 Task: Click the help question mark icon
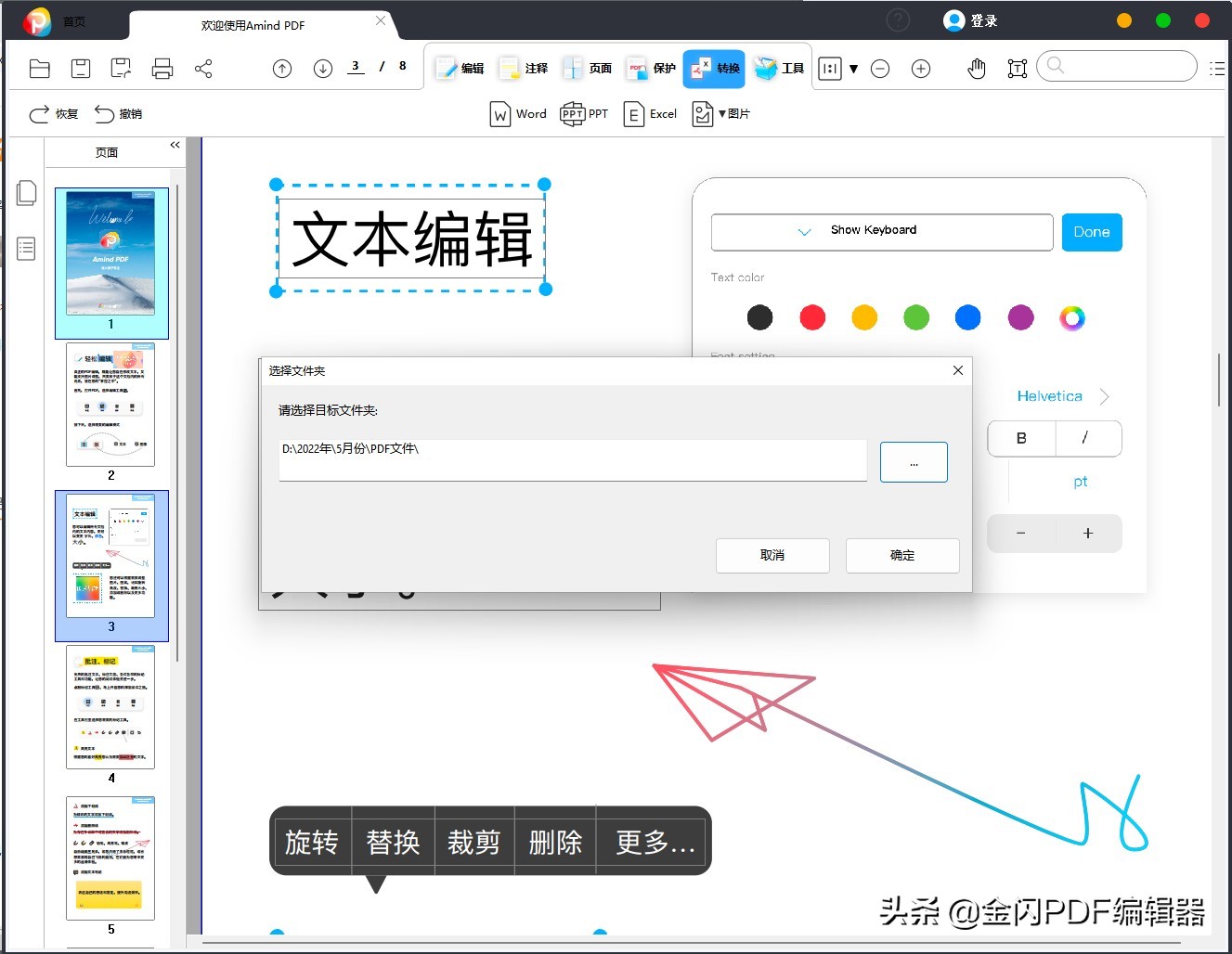coord(898,19)
